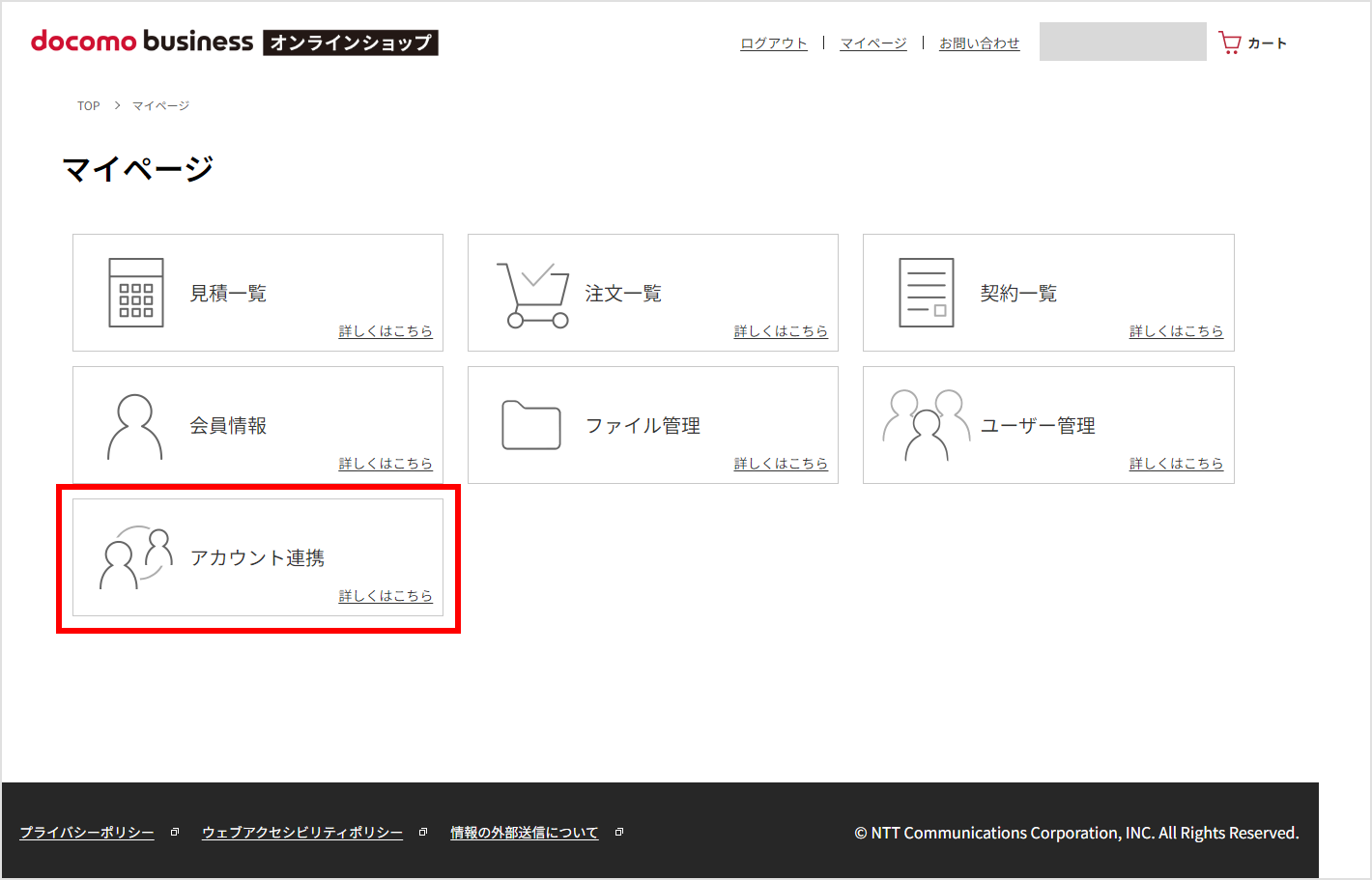Click the docomo business logo
Viewport: 1372px width, 880px height.
pos(142,42)
